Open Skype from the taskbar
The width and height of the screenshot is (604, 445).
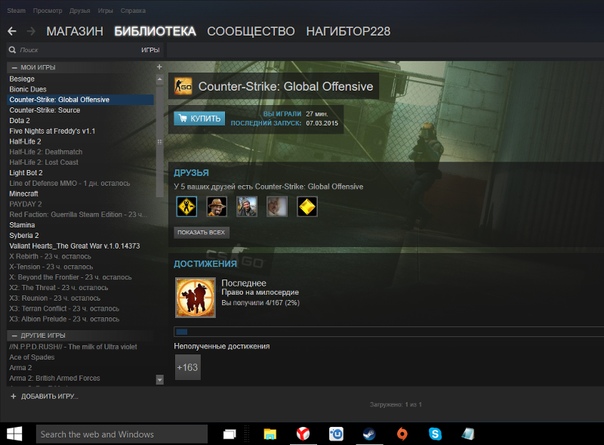(x=435, y=434)
